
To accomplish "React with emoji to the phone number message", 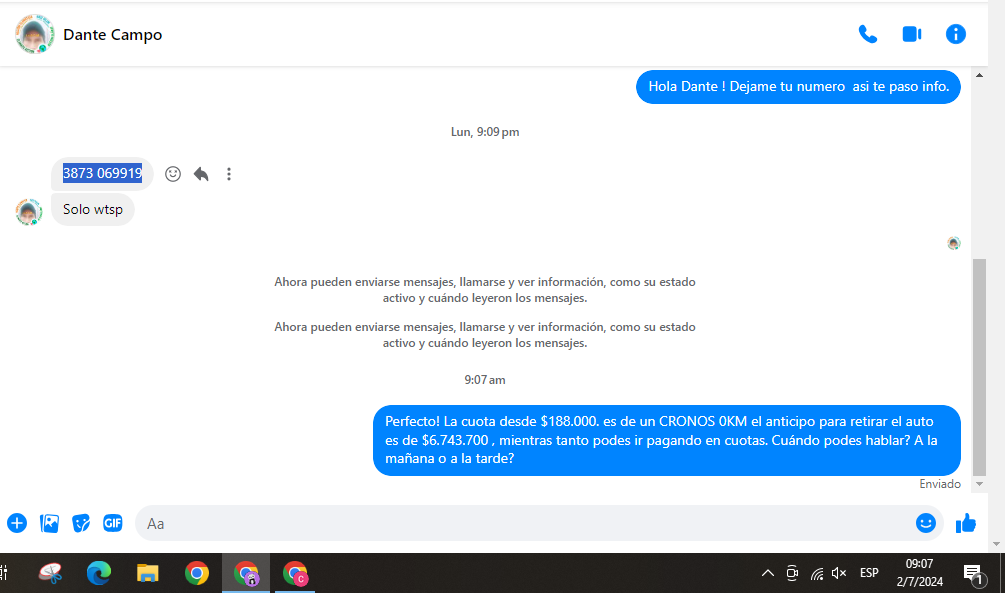I will coord(172,174).
